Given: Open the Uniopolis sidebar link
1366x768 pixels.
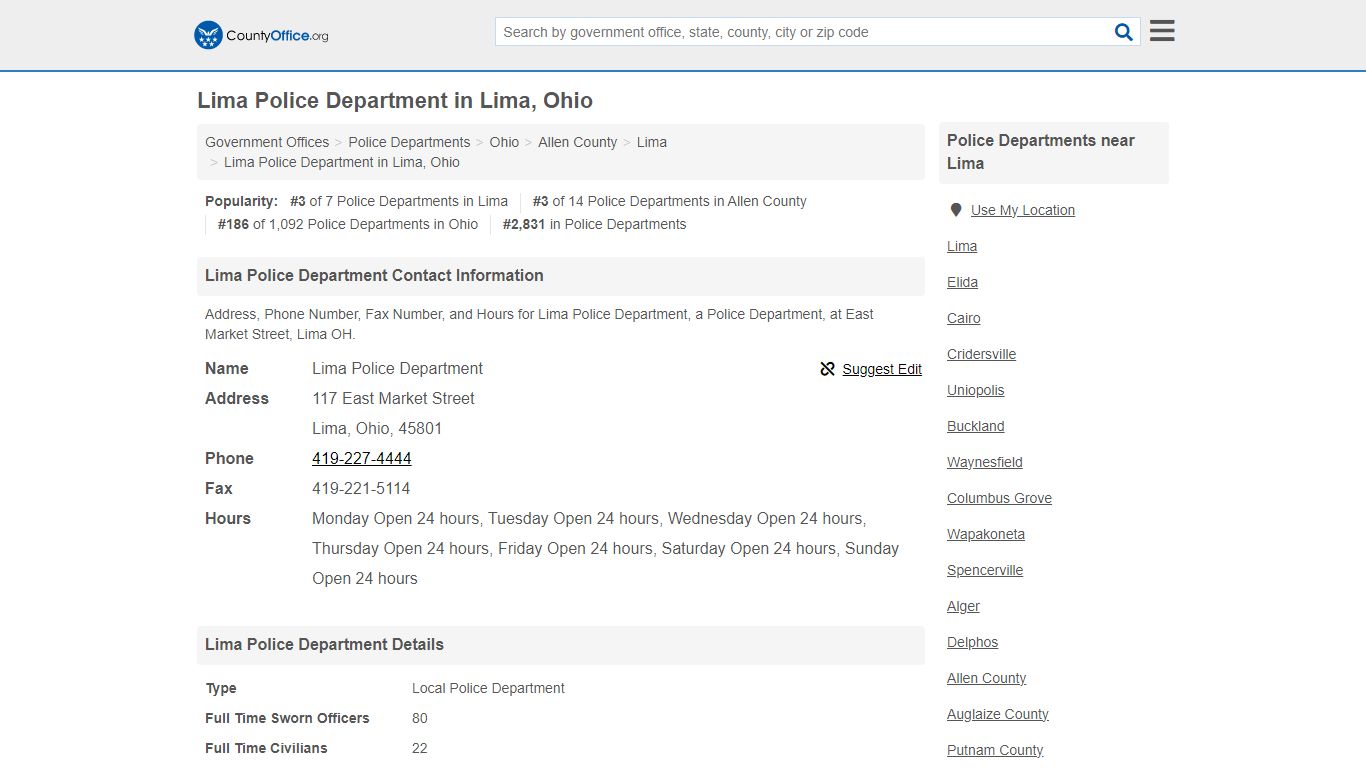Looking at the screenshot, I should pos(976,390).
